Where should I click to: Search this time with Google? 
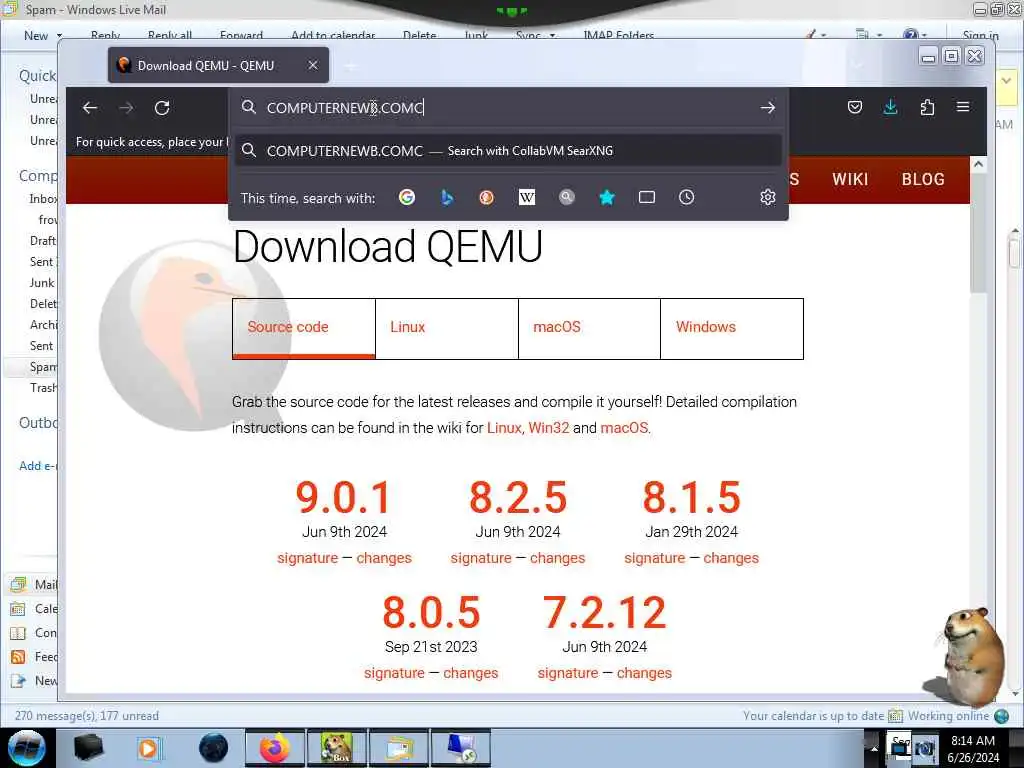click(407, 197)
